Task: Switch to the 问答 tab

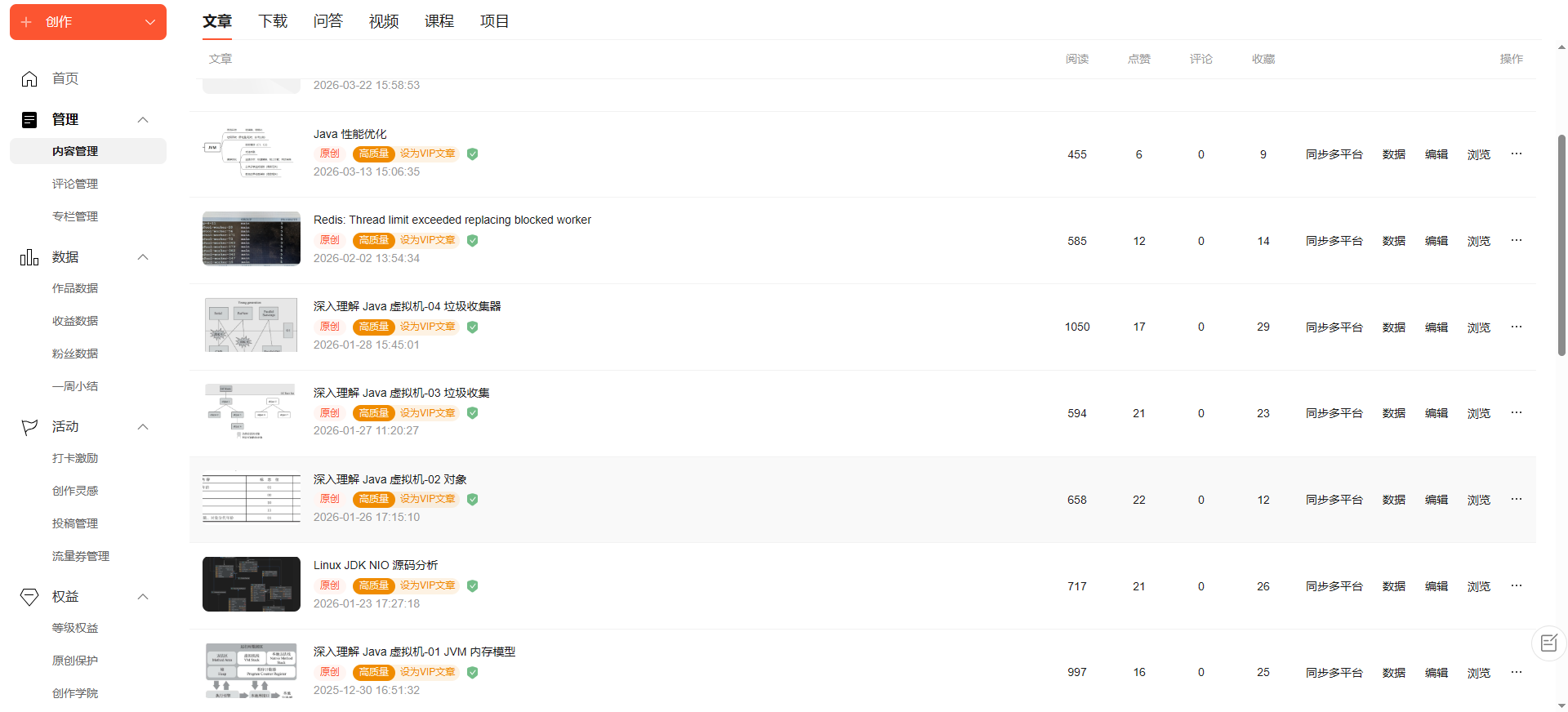Action: click(328, 21)
